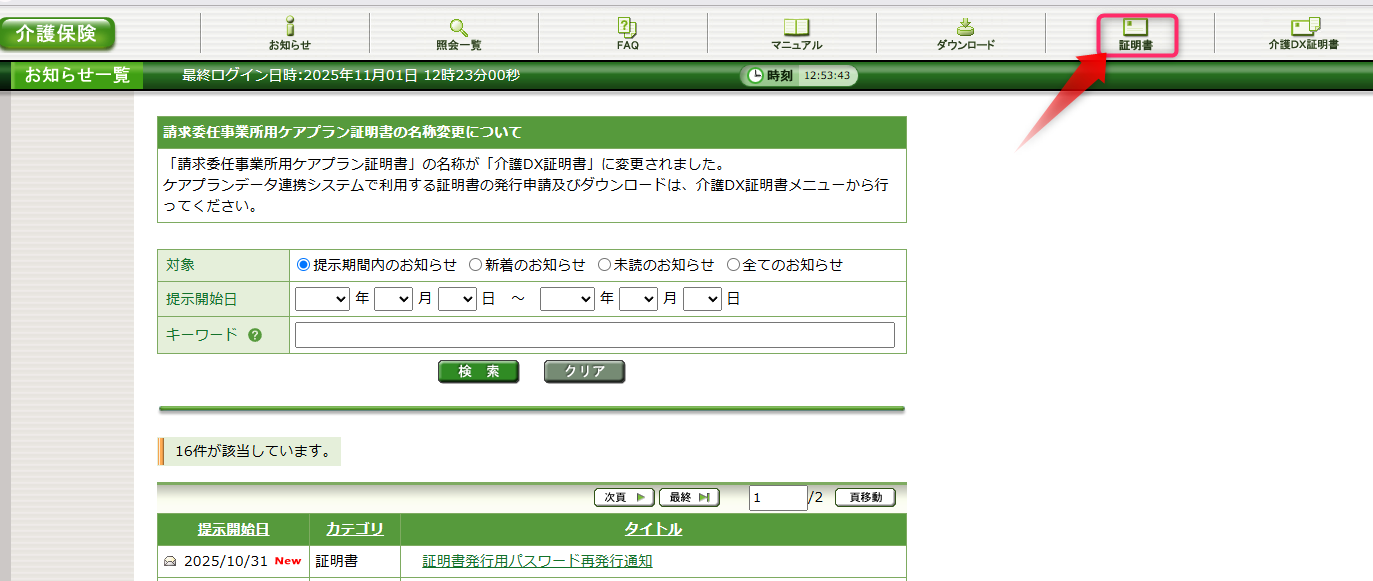Click the クリア button

coord(584,372)
